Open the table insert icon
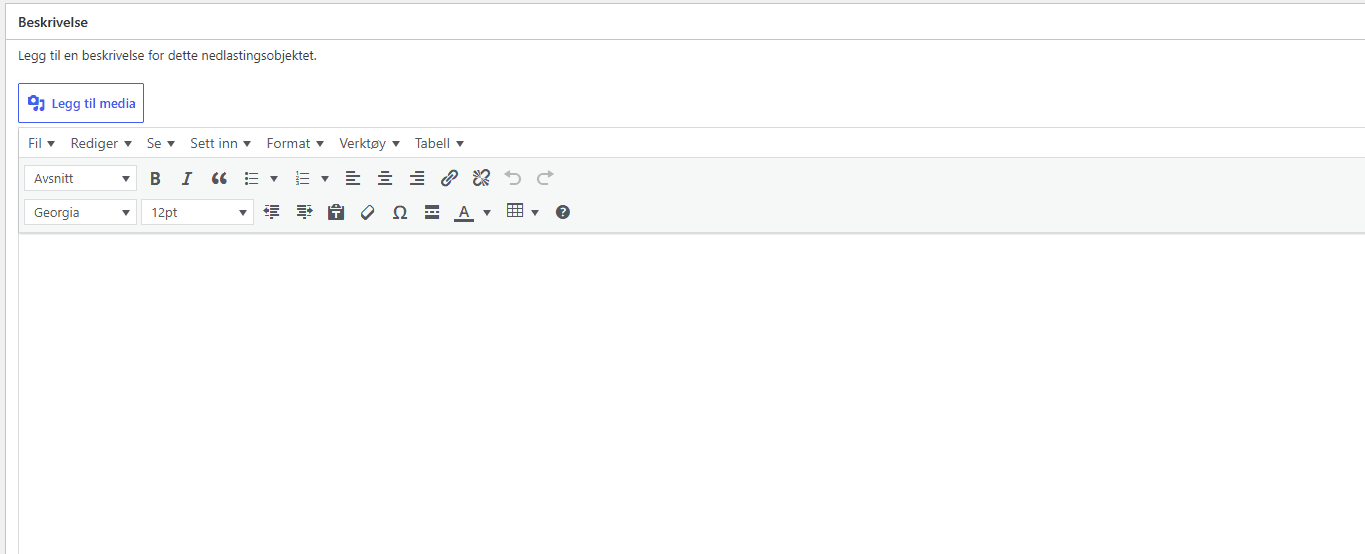This screenshot has height=554, width=1365. coord(515,212)
